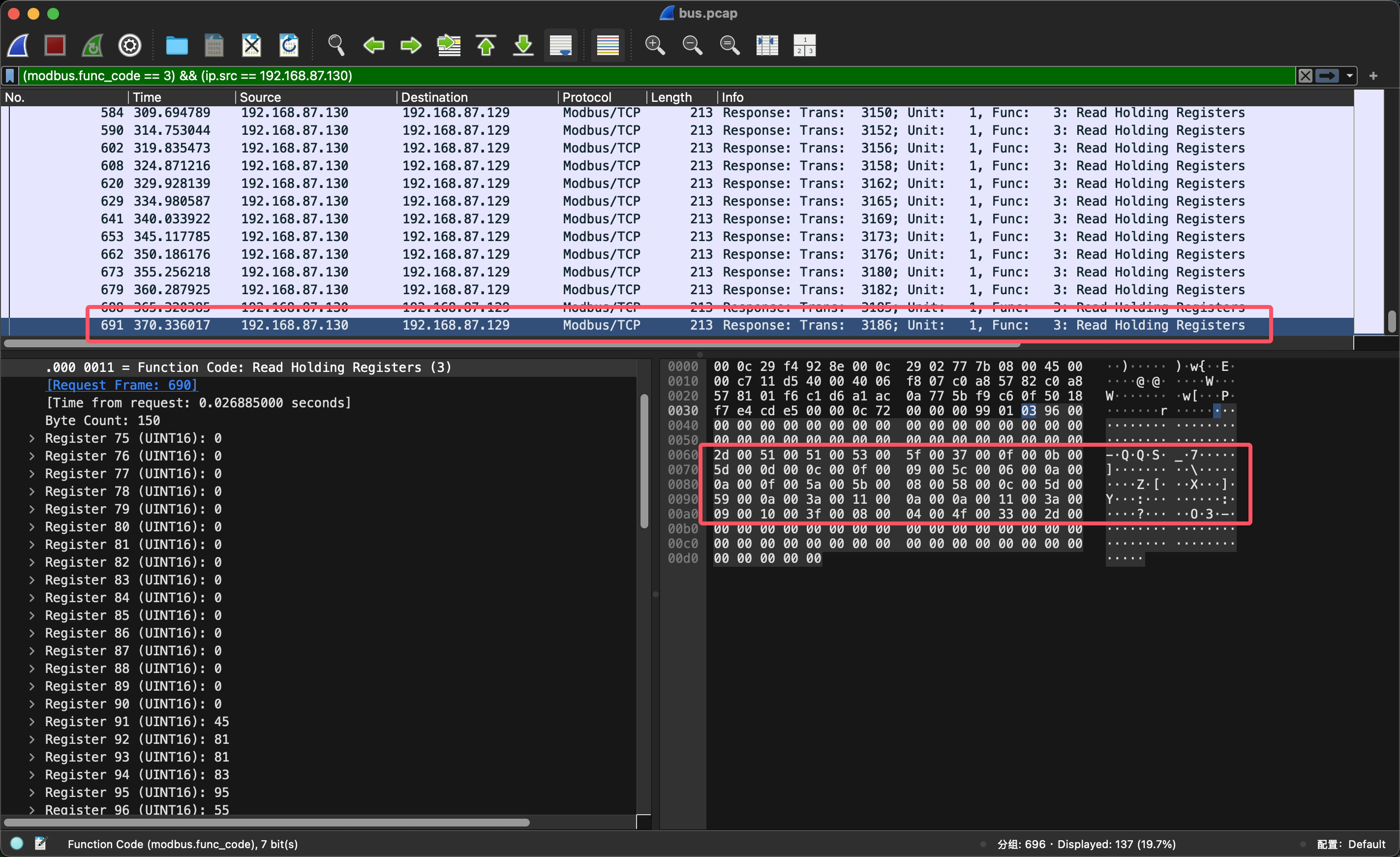
Task: Save this capture file icon
Action: click(214, 45)
